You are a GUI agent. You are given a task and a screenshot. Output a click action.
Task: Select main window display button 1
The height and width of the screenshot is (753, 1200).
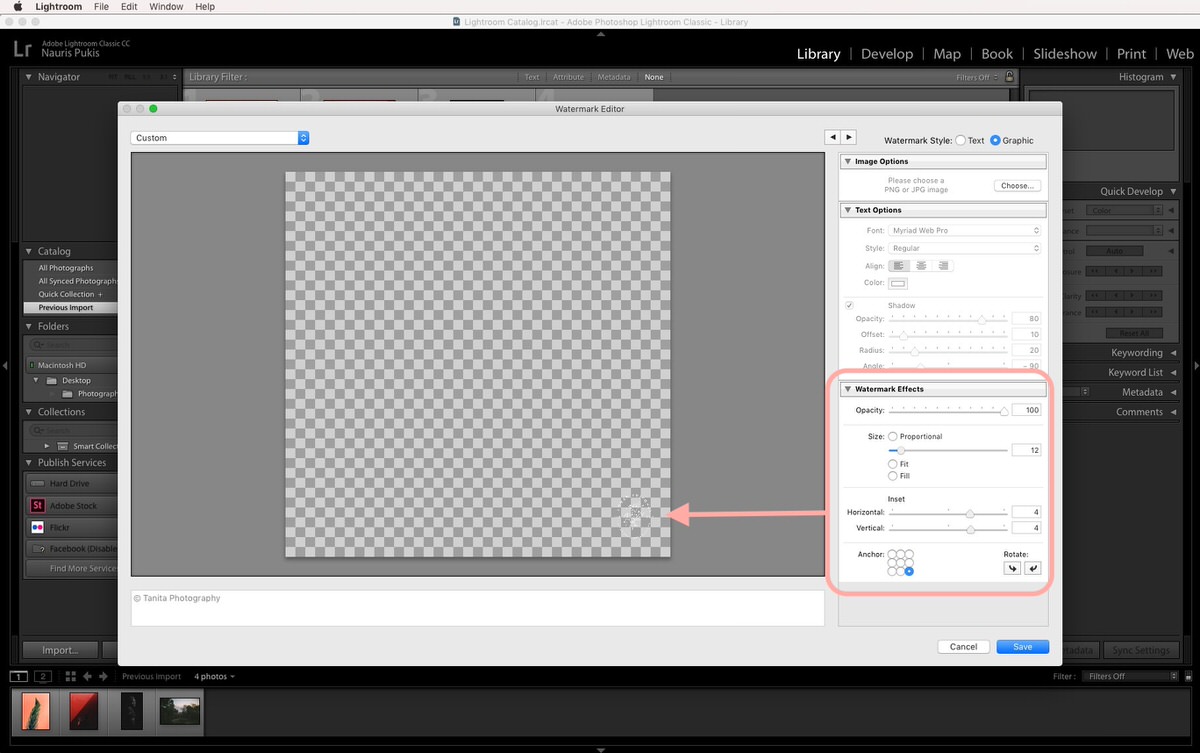tap(21, 676)
